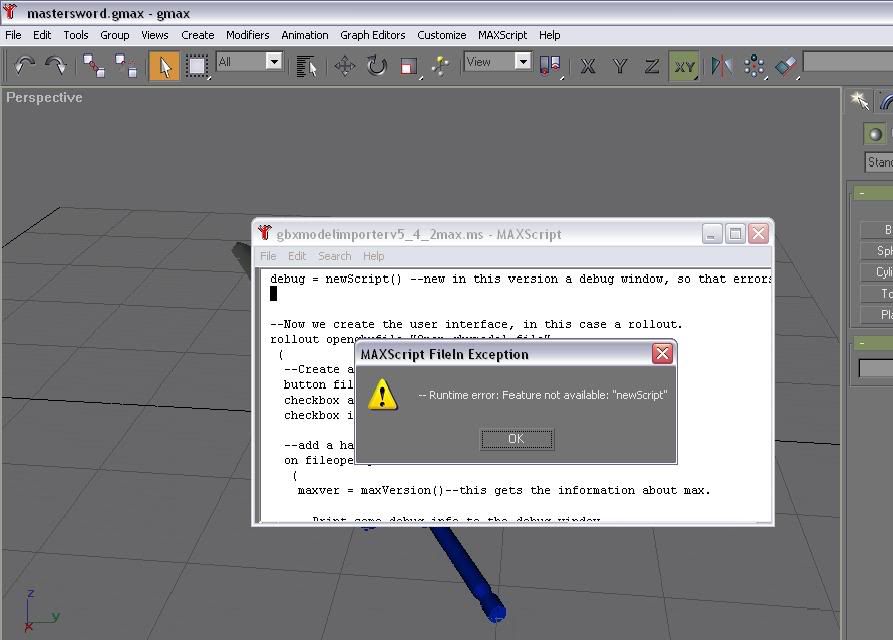Click the Align tool icon
The width and height of the screenshot is (893, 640).
[786, 66]
